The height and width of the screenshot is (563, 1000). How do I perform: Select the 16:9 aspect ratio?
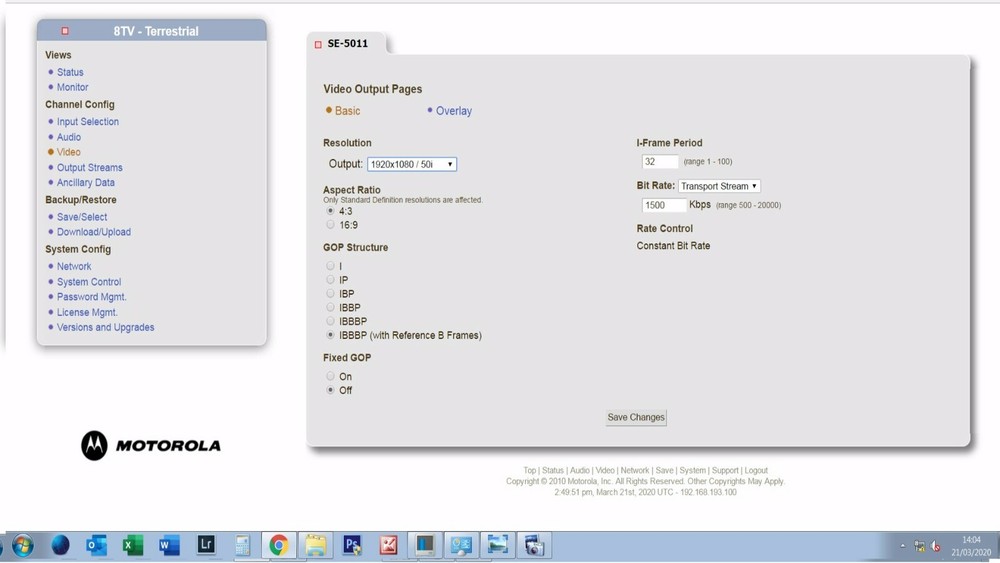pos(330,224)
